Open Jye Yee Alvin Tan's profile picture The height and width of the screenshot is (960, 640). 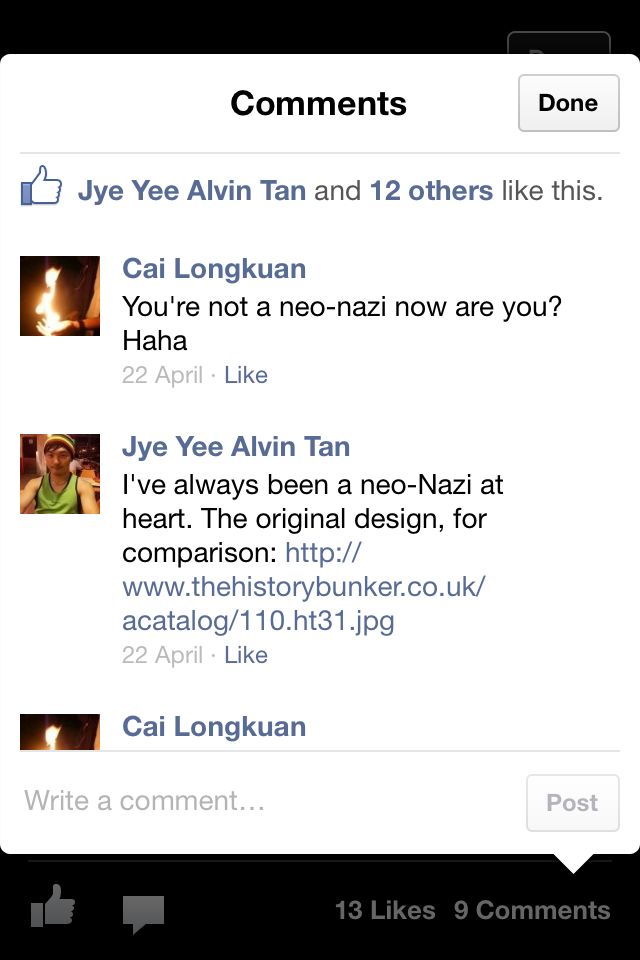[x=60, y=474]
